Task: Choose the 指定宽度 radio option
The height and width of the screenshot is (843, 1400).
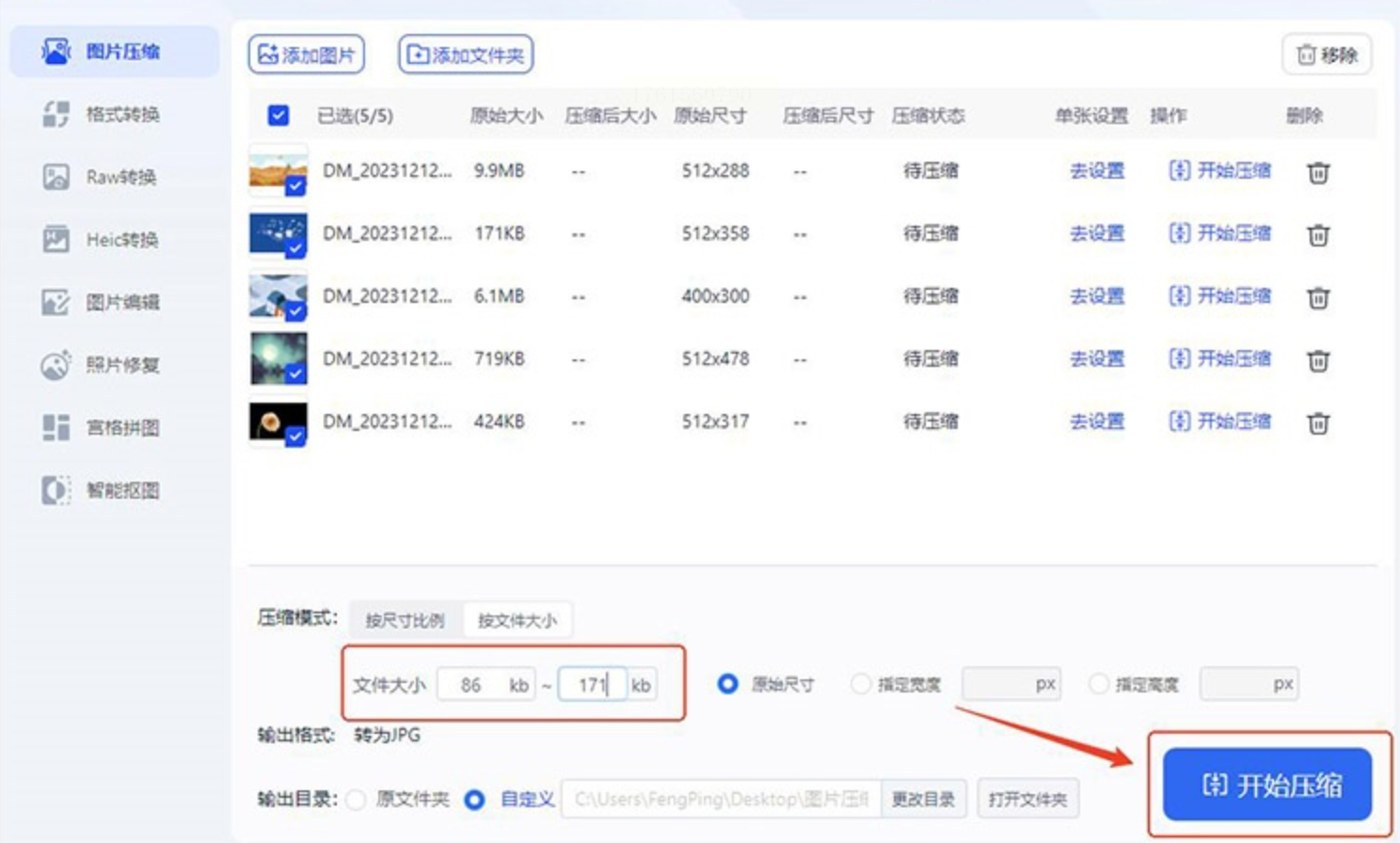Action: coord(860,684)
